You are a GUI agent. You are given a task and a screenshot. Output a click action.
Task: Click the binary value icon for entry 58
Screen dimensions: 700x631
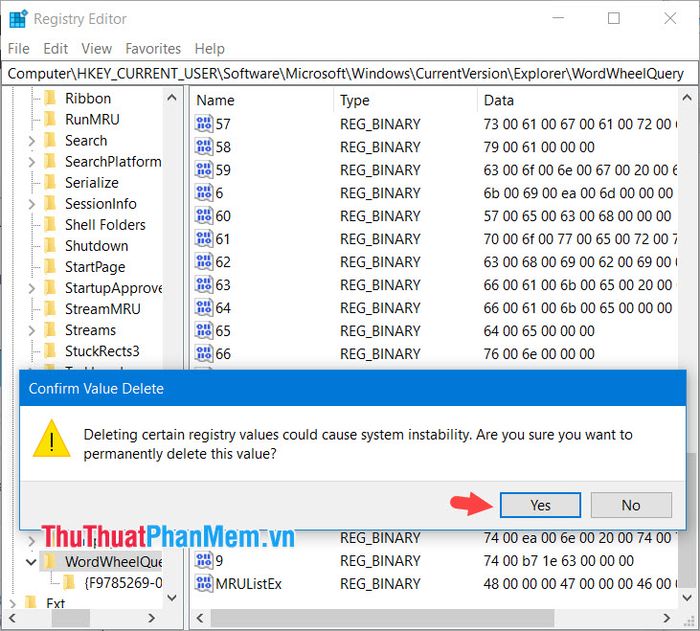(204, 147)
